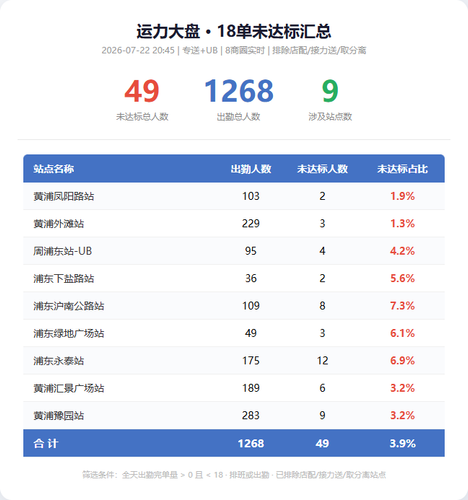468x500 pixels.
Task: Click the large red 49 summary figure
Action: [x=142, y=91]
